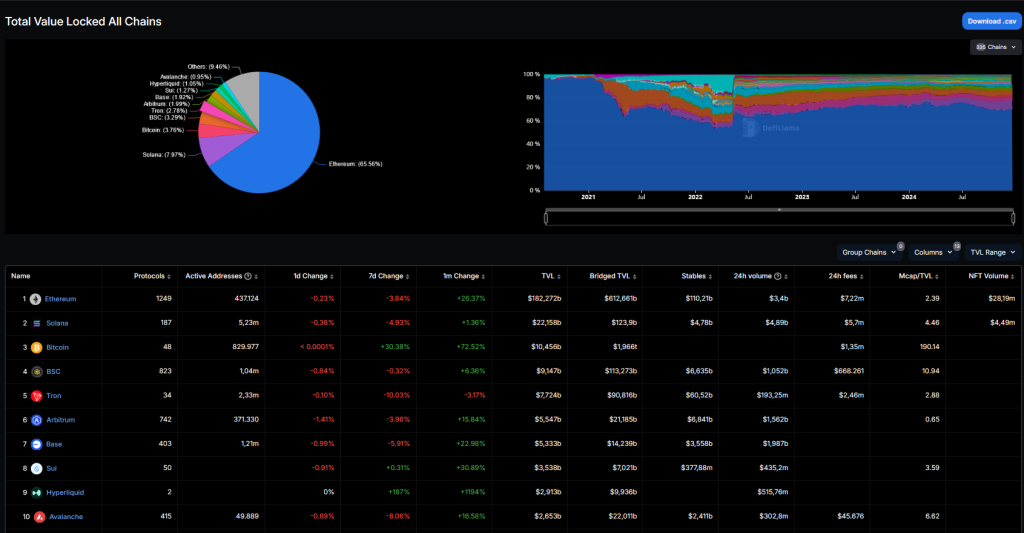
Task: Sort table by 1m Change column
Action: coord(464,276)
